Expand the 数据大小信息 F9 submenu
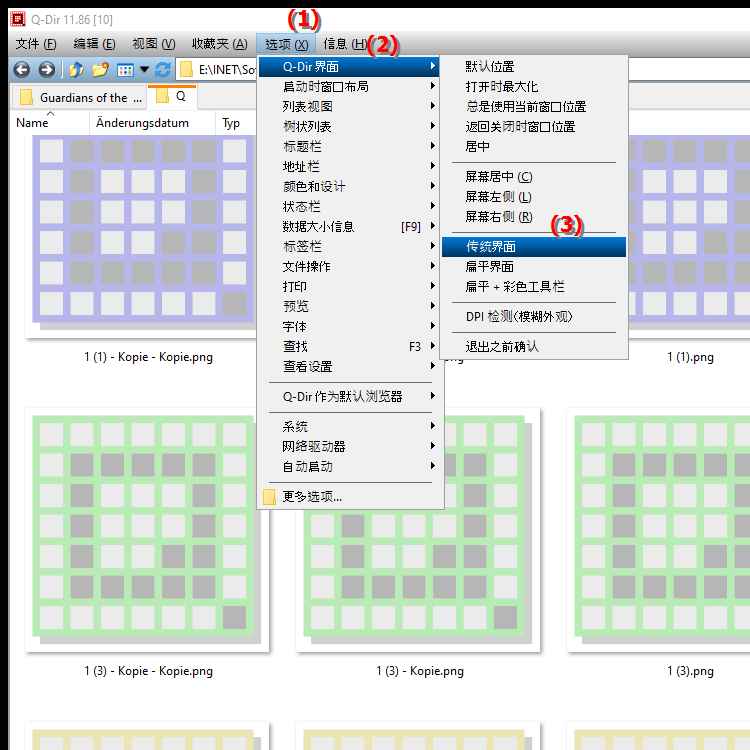The image size is (750, 750). (x=348, y=227)
